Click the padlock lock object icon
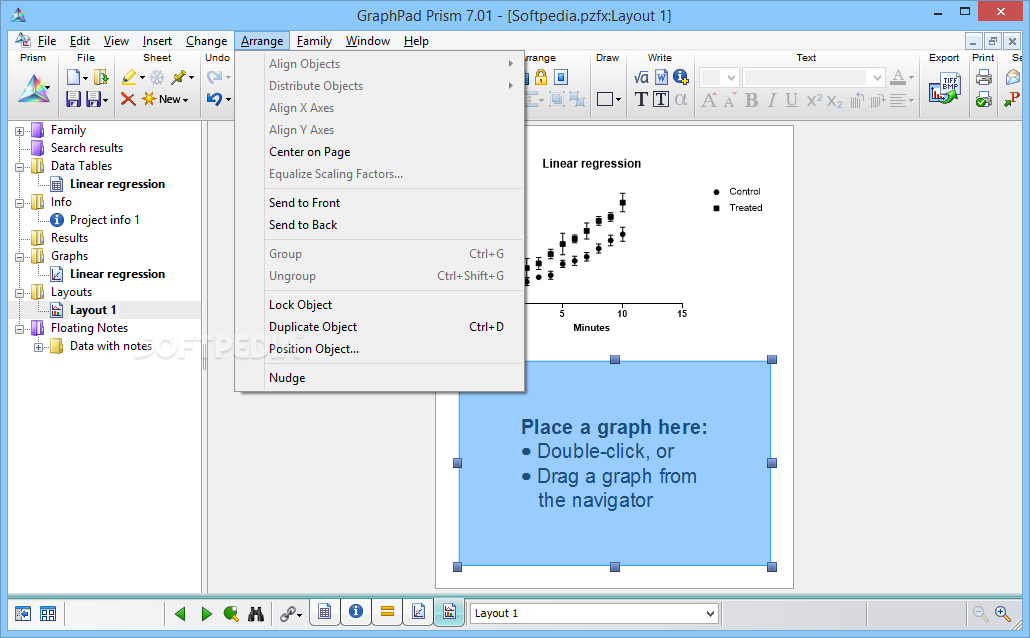The height and width of the screenshot is (638, 1030). (x=541, y=78)
